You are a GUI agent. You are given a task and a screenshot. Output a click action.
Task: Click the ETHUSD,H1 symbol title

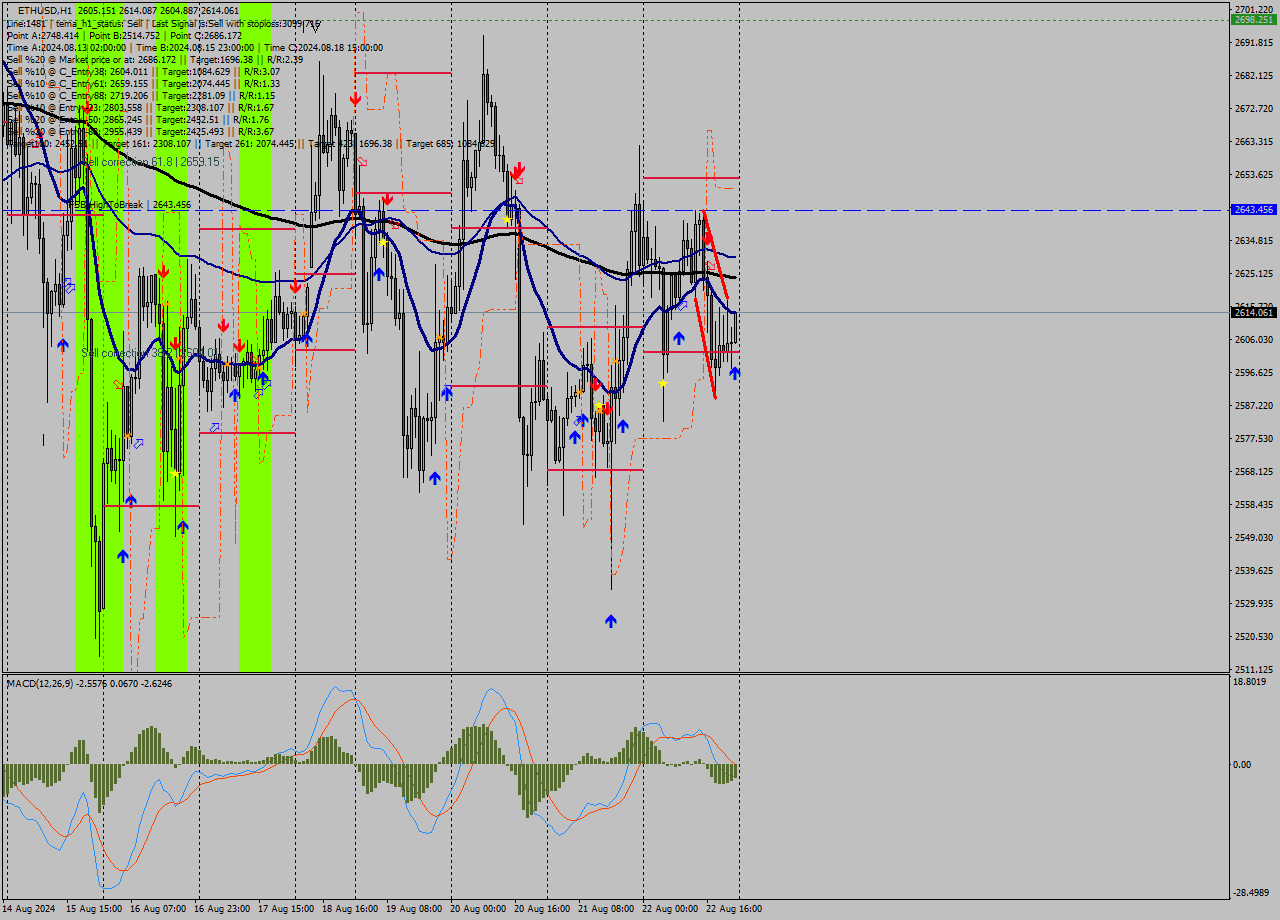(x=45, y=10)
